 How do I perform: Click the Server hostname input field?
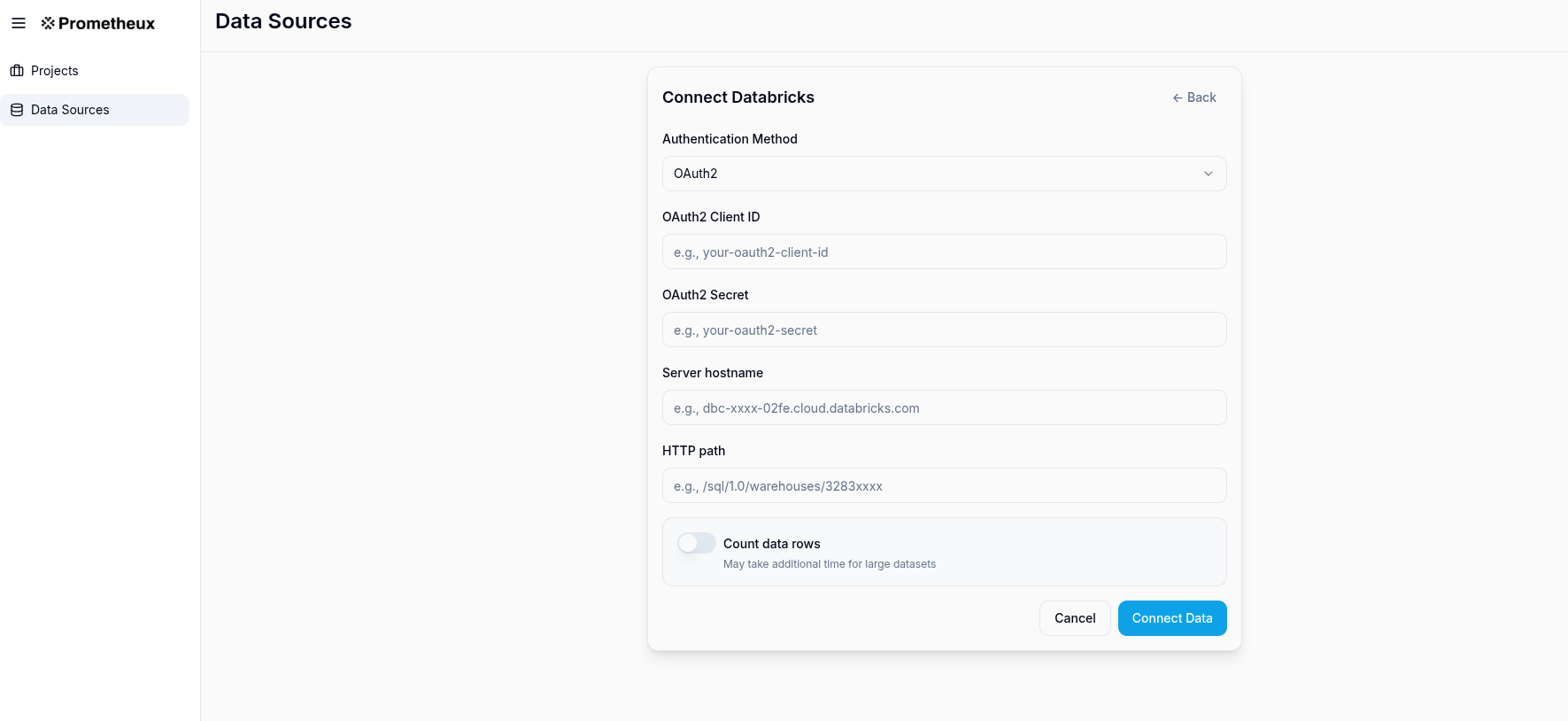pyautogui.click(x=944, y=407)
